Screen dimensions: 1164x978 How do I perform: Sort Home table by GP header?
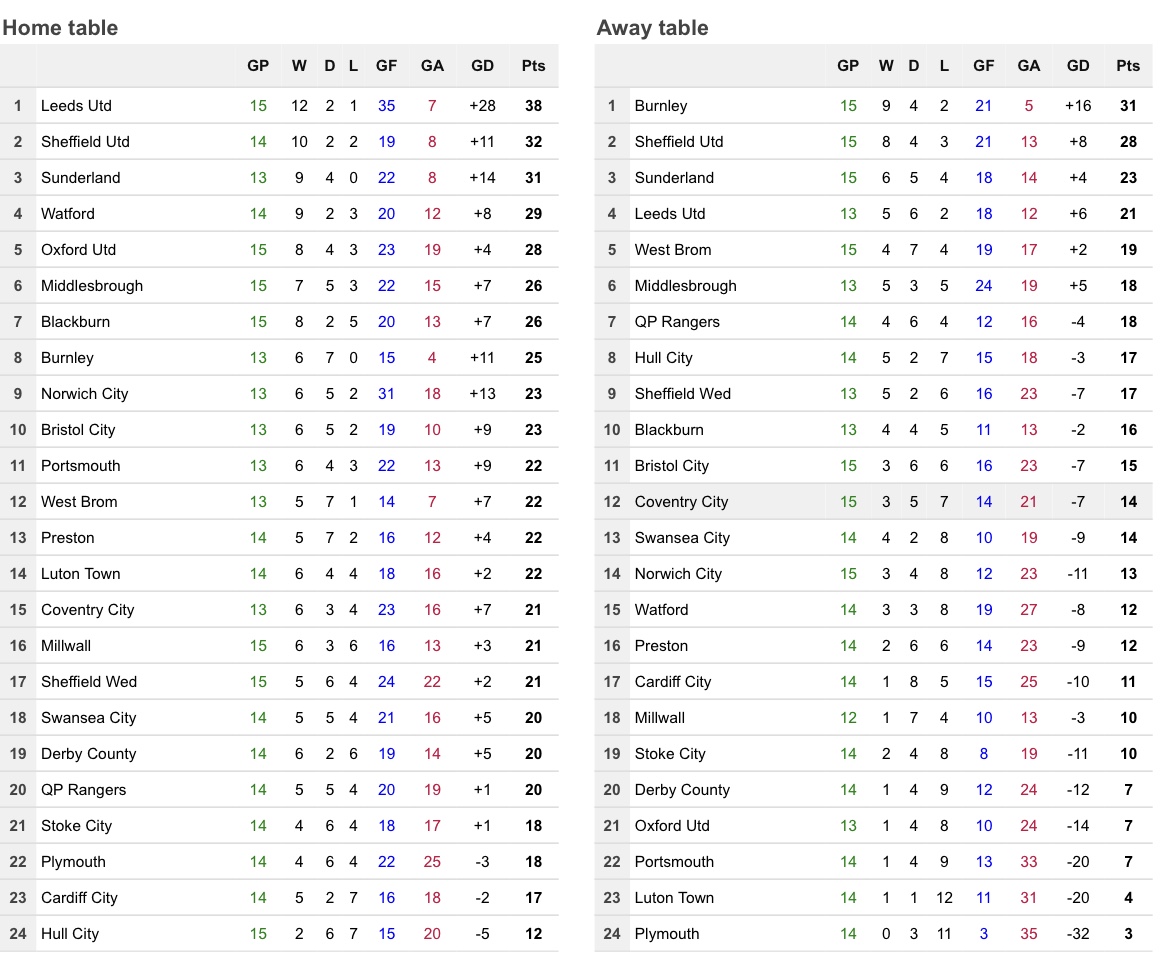coord(258,66)
